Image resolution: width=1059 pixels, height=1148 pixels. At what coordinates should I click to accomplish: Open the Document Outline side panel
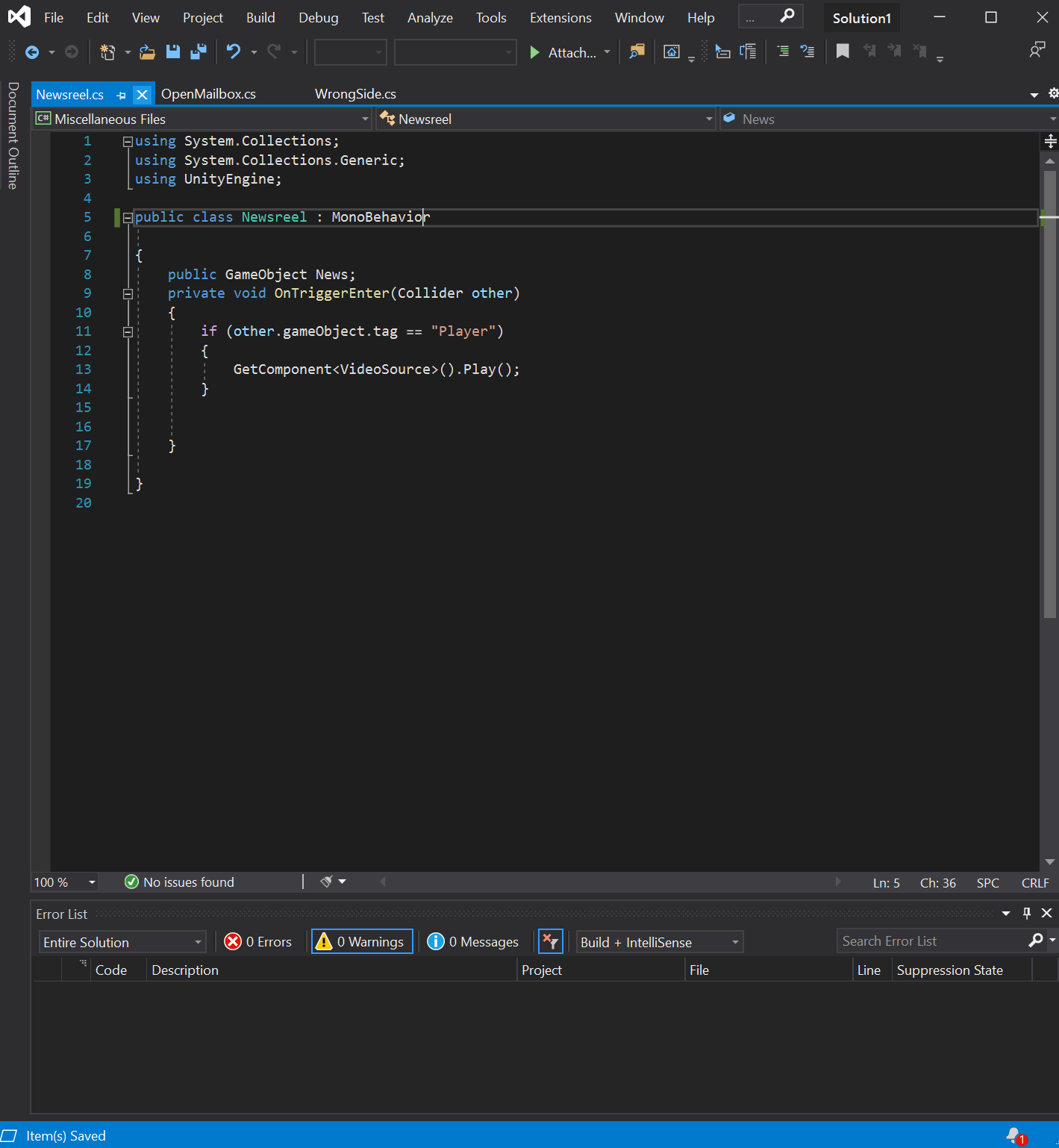click(x=13, y=136)
